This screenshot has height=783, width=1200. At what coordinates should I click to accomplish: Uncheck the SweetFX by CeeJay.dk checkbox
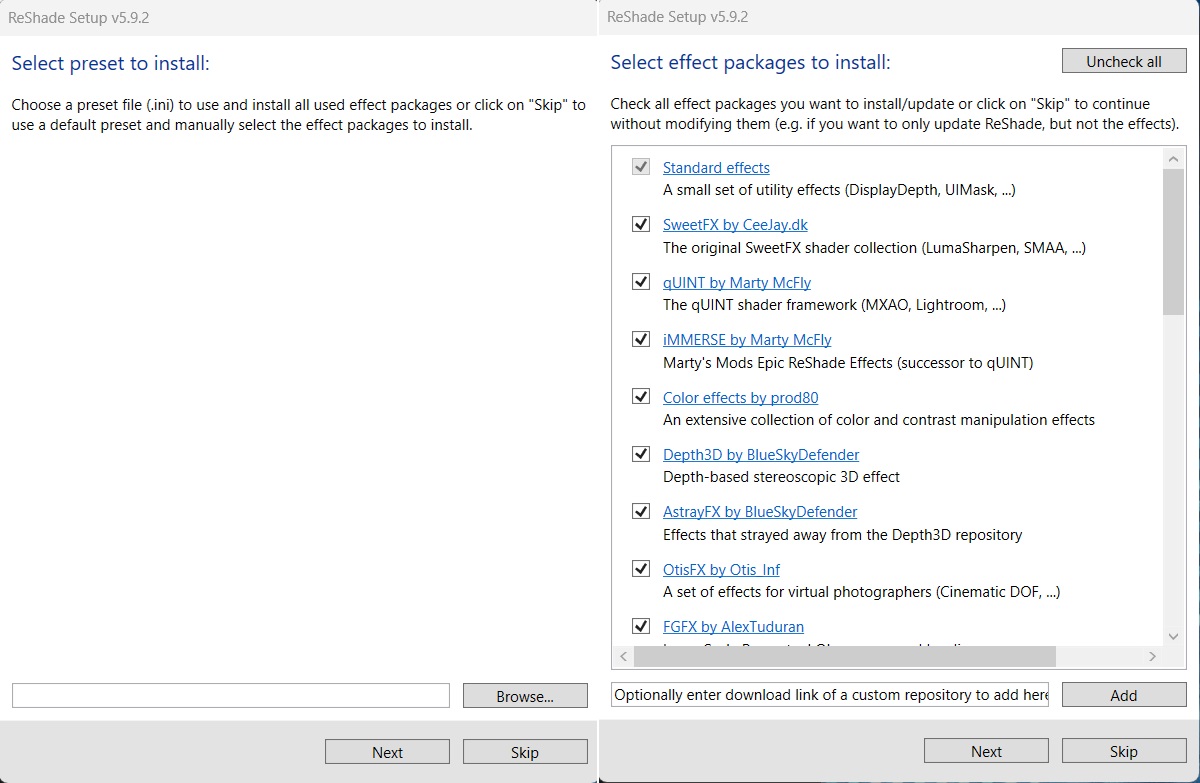641,225
